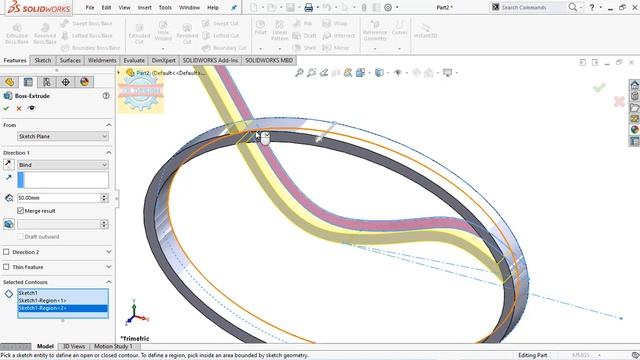Image resolution: width=640 pixels, height=360 pixels.
Task: Select the Model tab at the bottom
Action: pyautogui.click(x=45, y=346)
